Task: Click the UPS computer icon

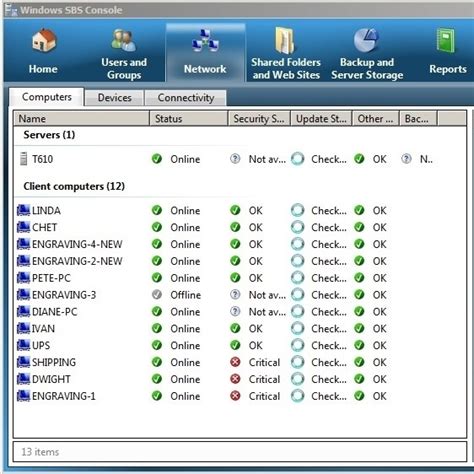Action: [x=23, y=345]
